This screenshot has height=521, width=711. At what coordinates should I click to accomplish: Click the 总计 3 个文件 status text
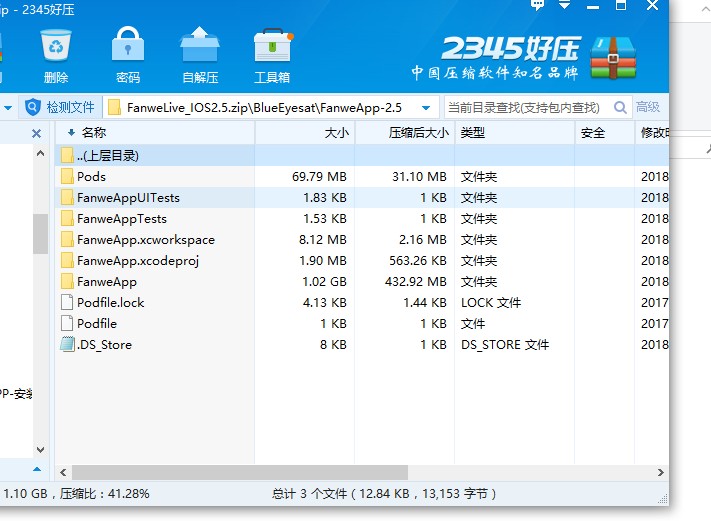[x=384, y=493]
